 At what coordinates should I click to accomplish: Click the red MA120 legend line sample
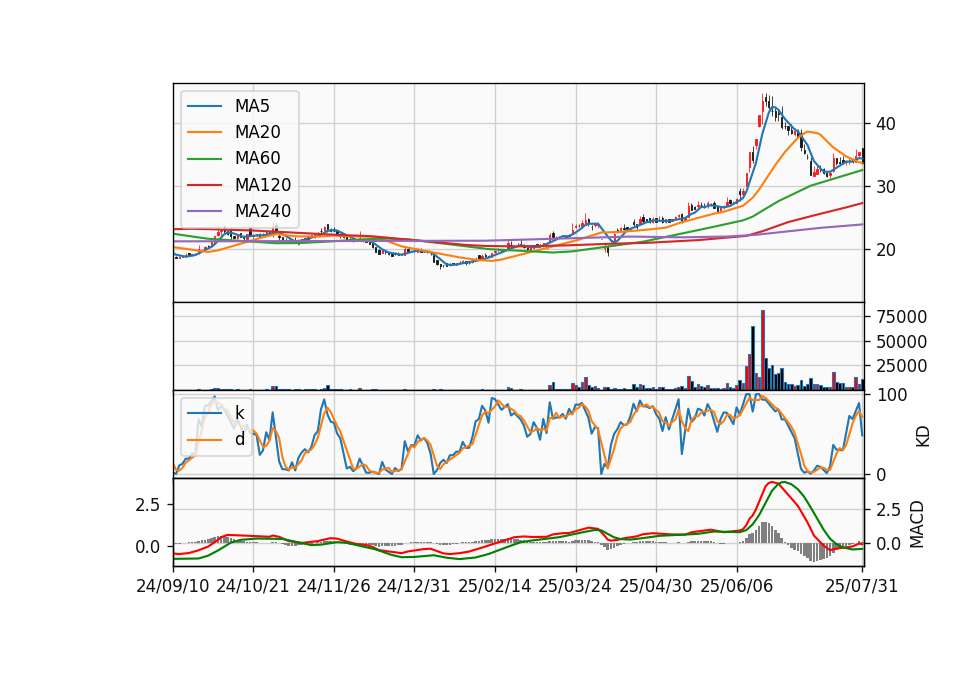(205, 185)
